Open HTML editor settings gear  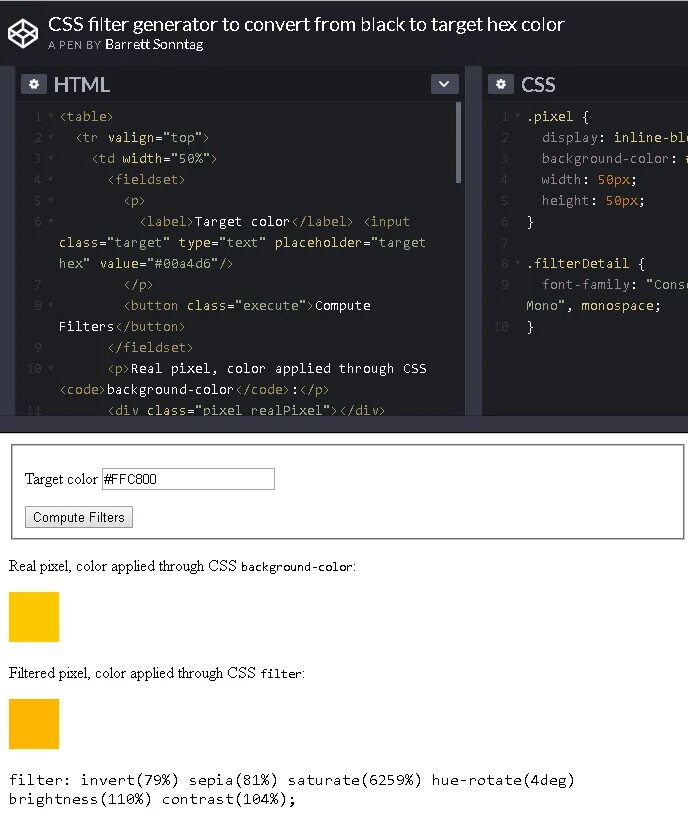click(x=34, y=85)
